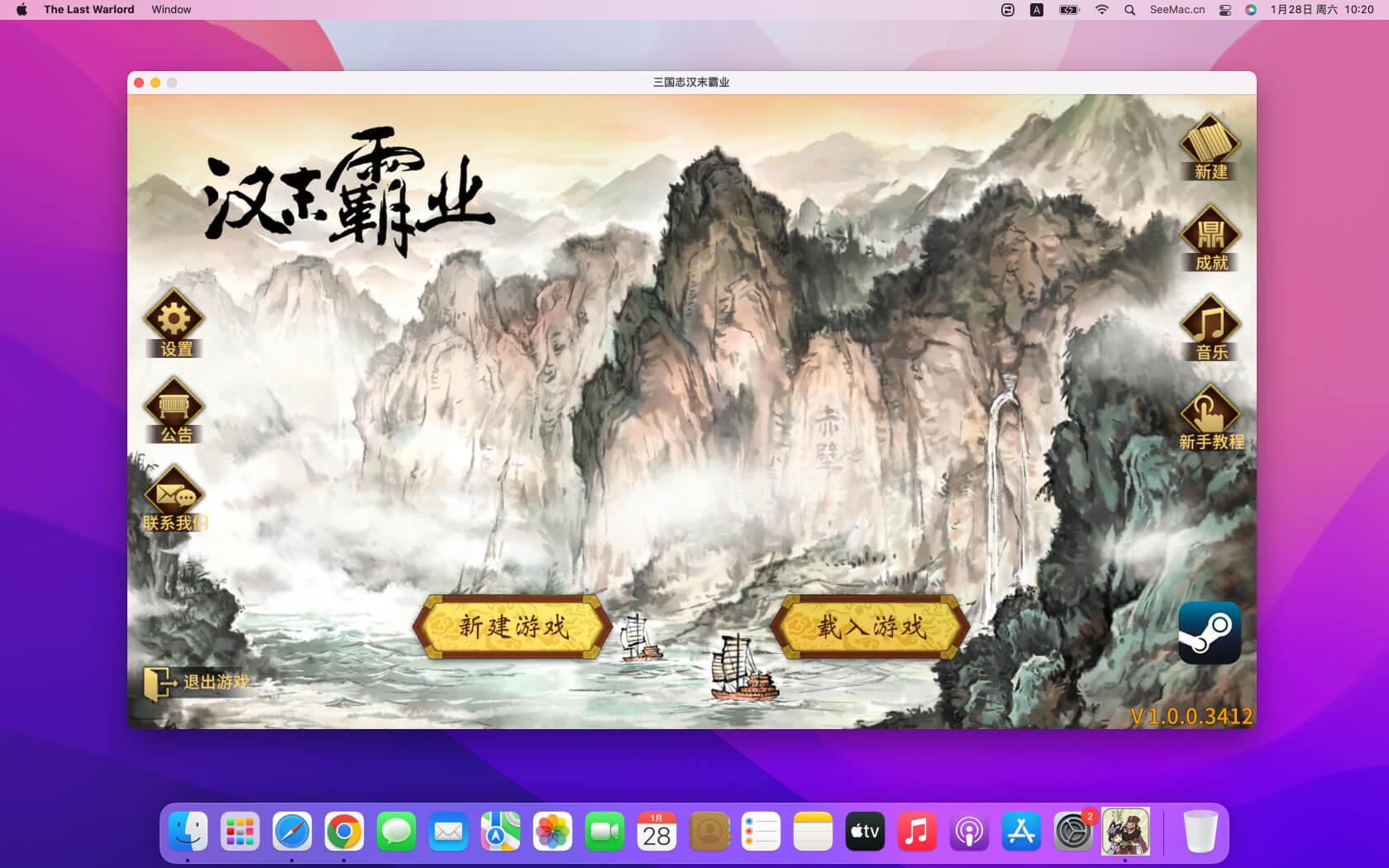Click the version text V 1.0.0.3412

[x=1191, y=716]
